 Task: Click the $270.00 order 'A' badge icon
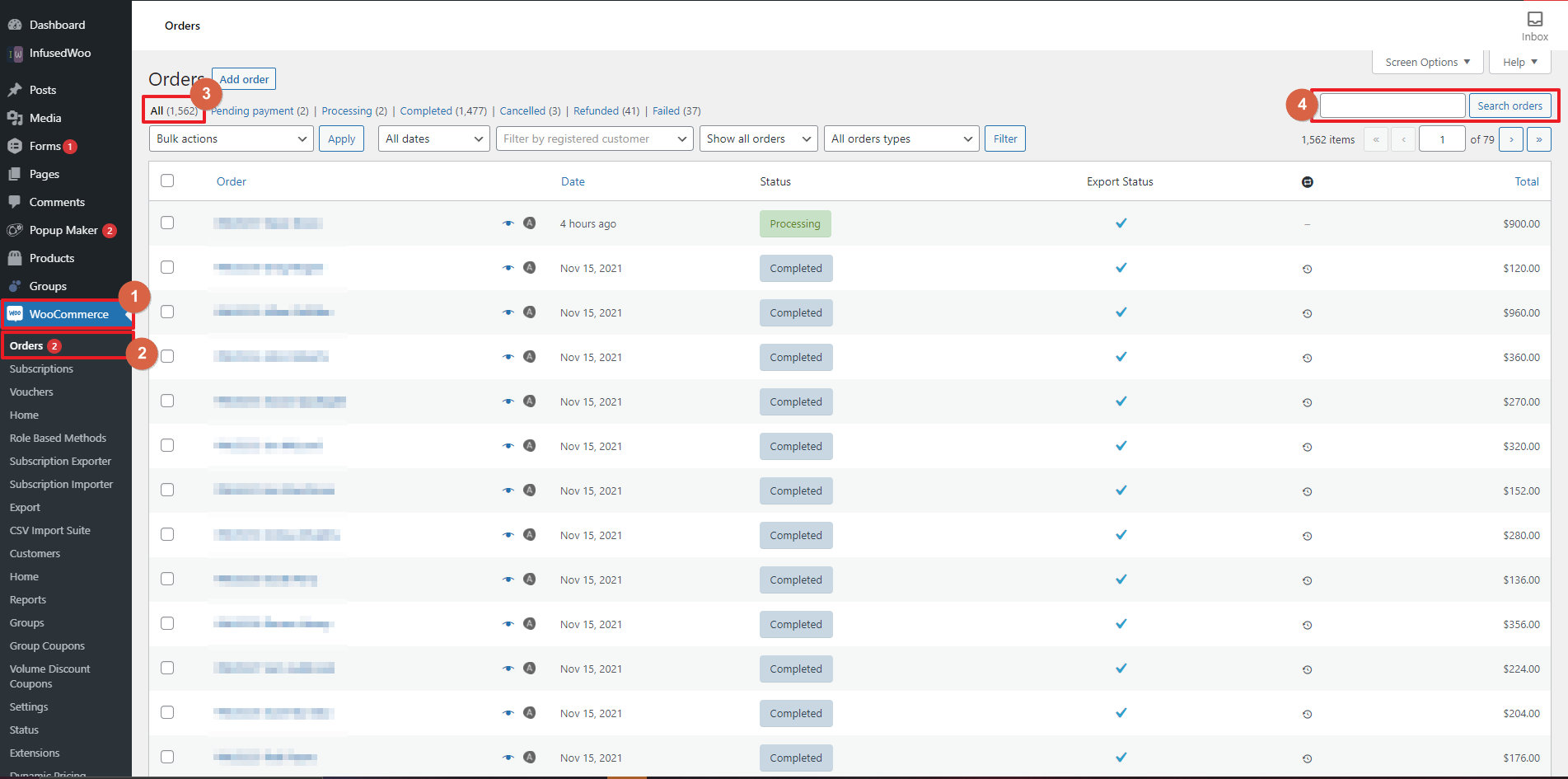[530, 401]
